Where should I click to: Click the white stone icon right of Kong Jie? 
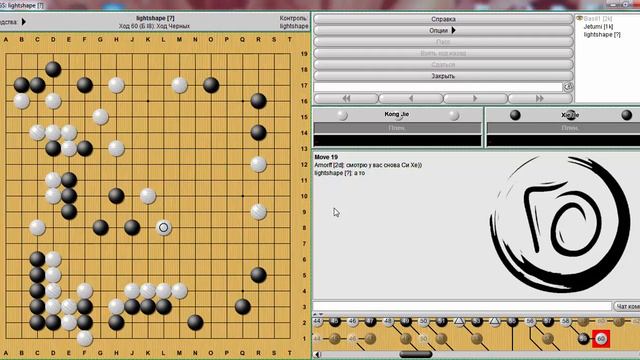coord(453,116)
